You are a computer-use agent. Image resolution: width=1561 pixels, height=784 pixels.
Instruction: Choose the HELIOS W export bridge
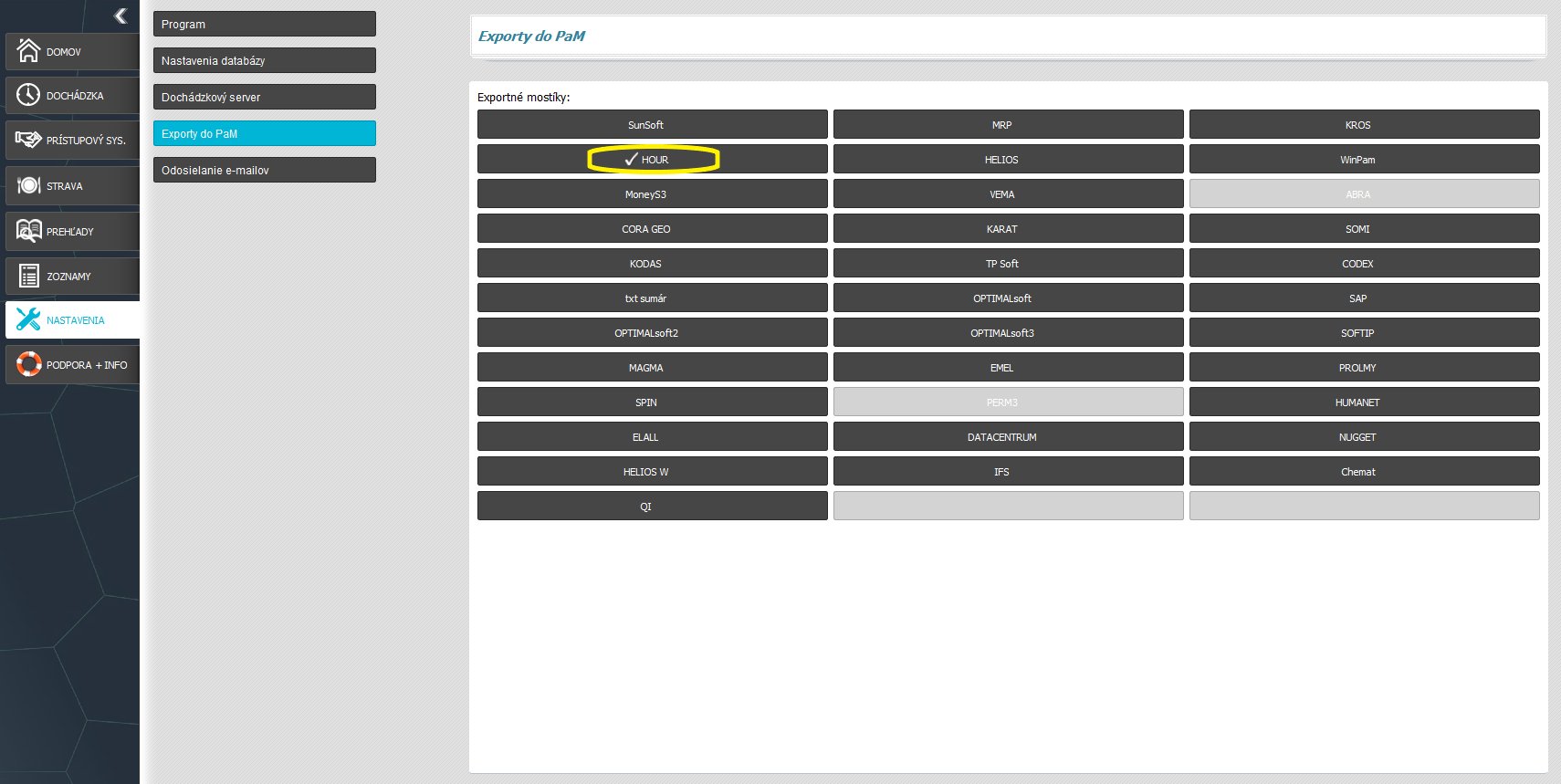653,471
